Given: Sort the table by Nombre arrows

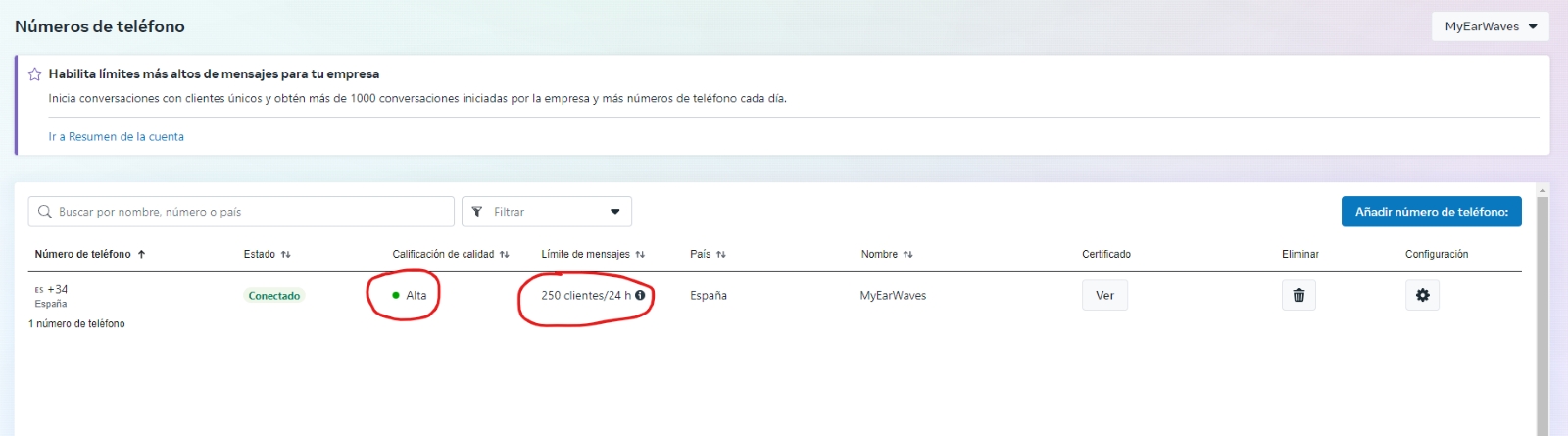Looking at the screenshot, I should pos(908,255).
